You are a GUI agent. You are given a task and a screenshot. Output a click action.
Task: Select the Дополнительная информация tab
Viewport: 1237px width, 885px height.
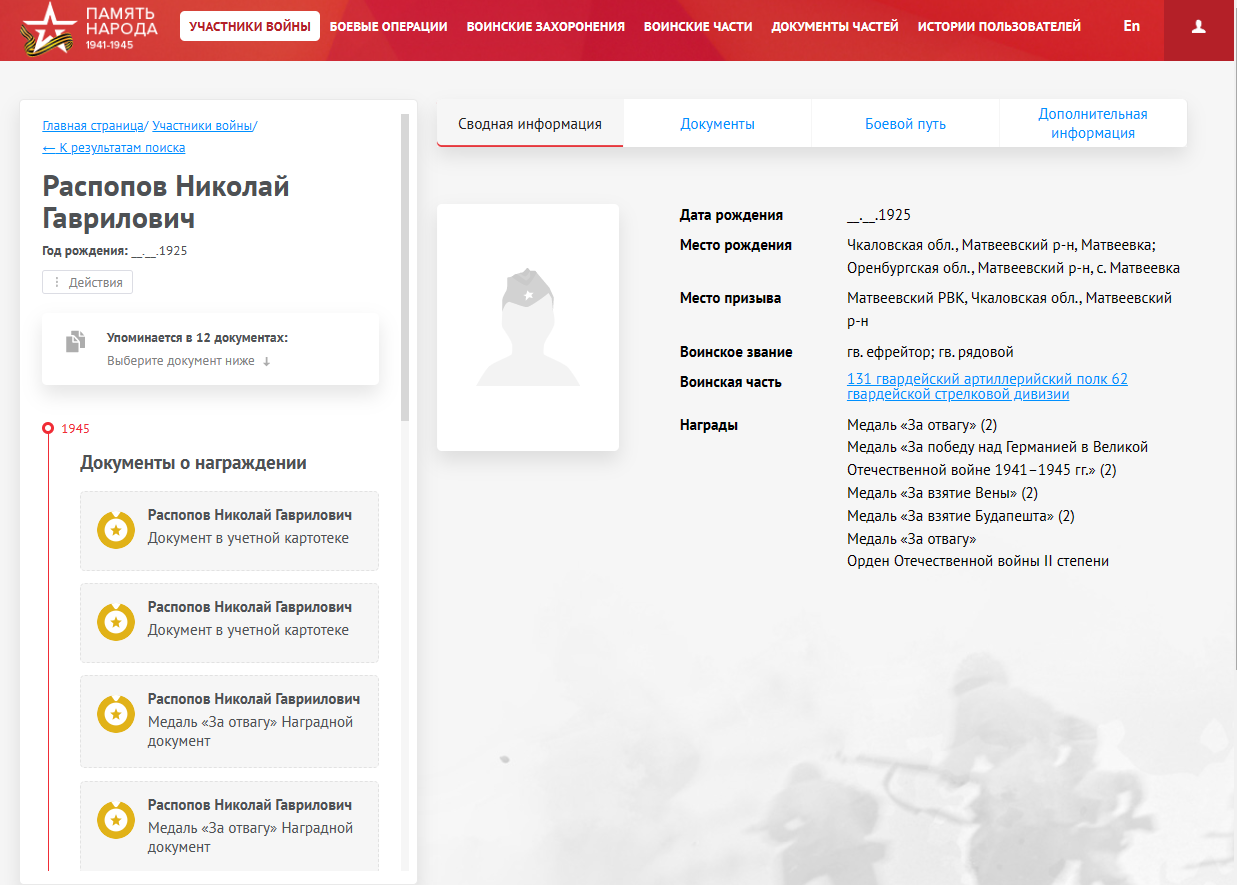point(1092,124)
